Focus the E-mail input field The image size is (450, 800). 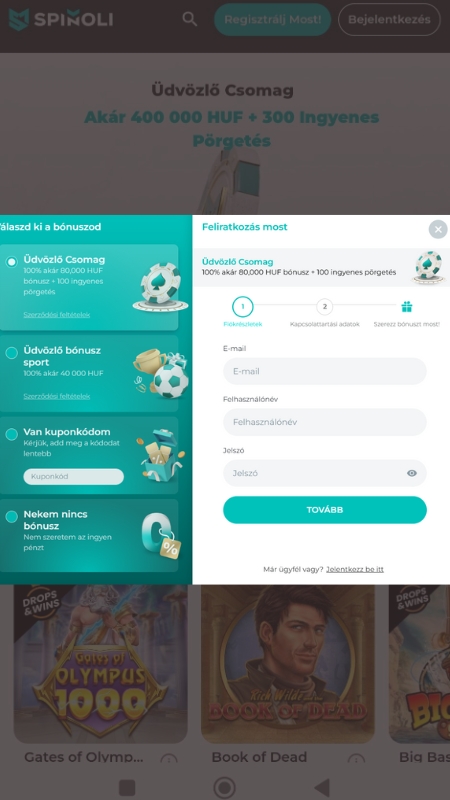coord(324,371)
